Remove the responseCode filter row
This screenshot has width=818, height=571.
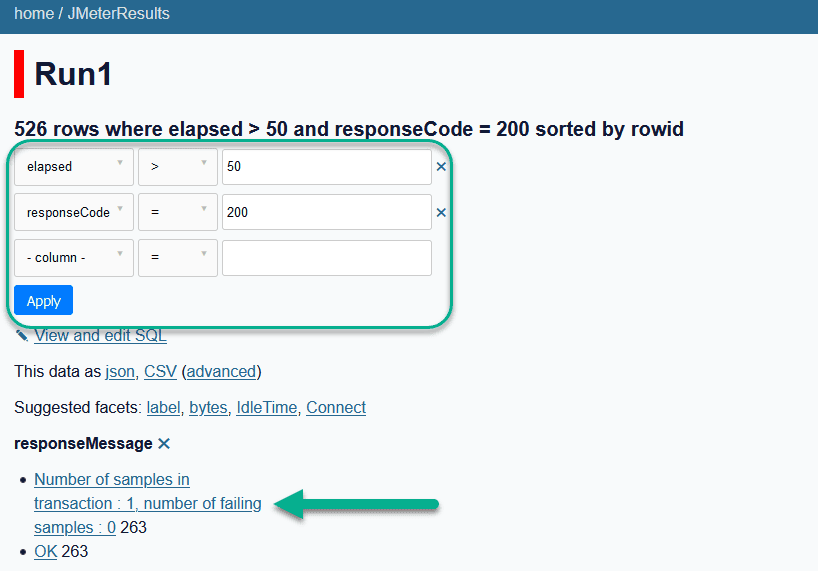tap(441, 212)
